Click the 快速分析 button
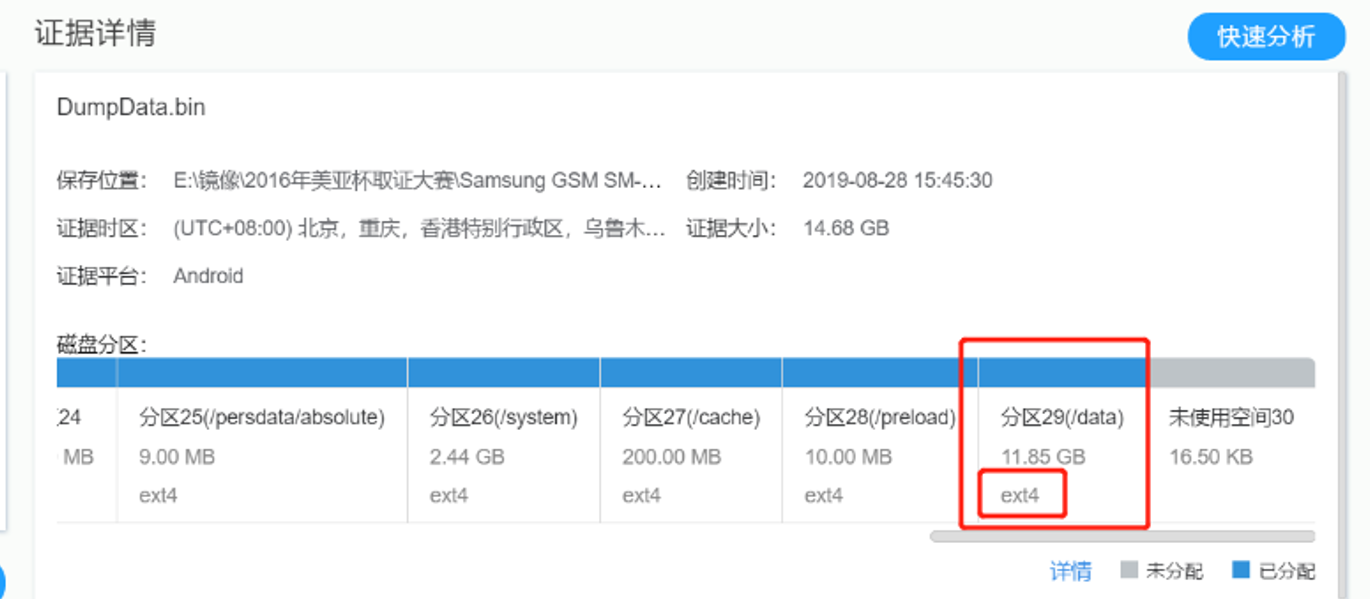The height and width of the screenshot is (599, 1370). [1265, 37]
